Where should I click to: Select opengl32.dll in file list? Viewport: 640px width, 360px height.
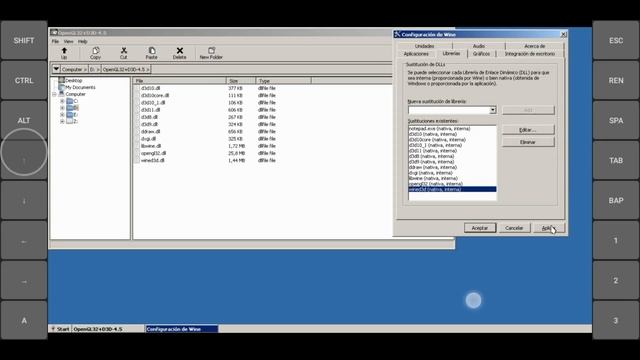[153, 153]
